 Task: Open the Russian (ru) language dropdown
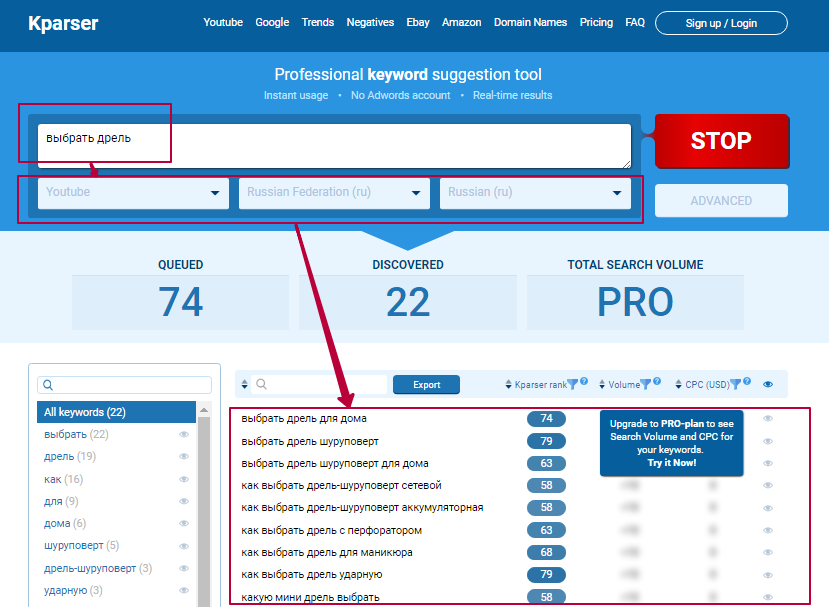[x=535, y=193]
